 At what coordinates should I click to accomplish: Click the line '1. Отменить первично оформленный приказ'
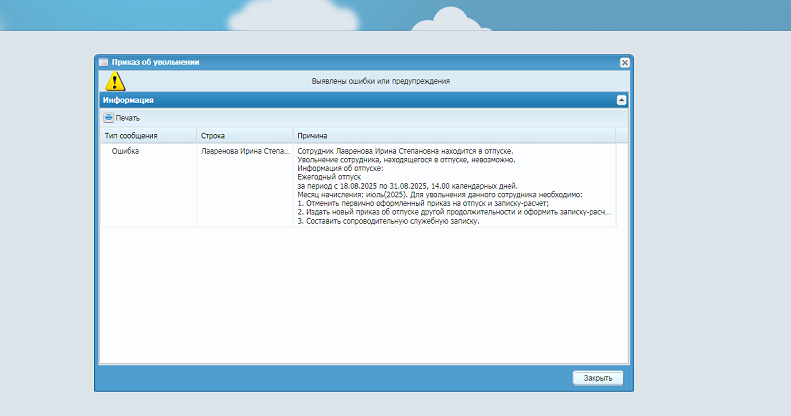pyautogui.click(x=423, y=203)
